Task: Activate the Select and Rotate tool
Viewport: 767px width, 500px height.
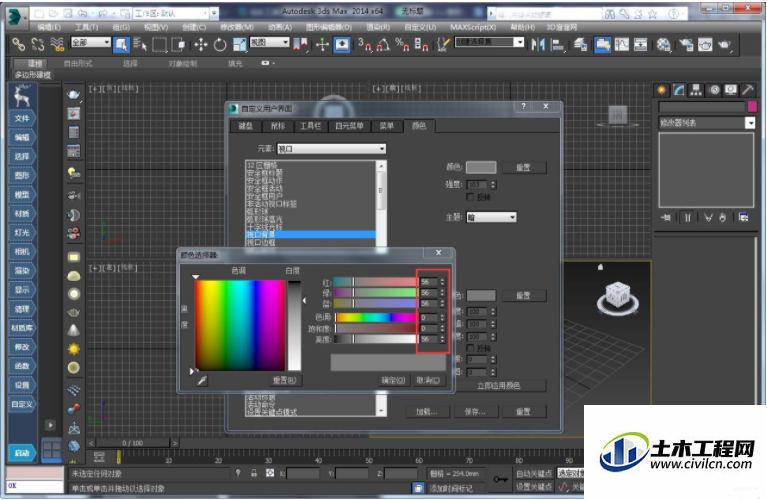Action: tap(220, 45)
